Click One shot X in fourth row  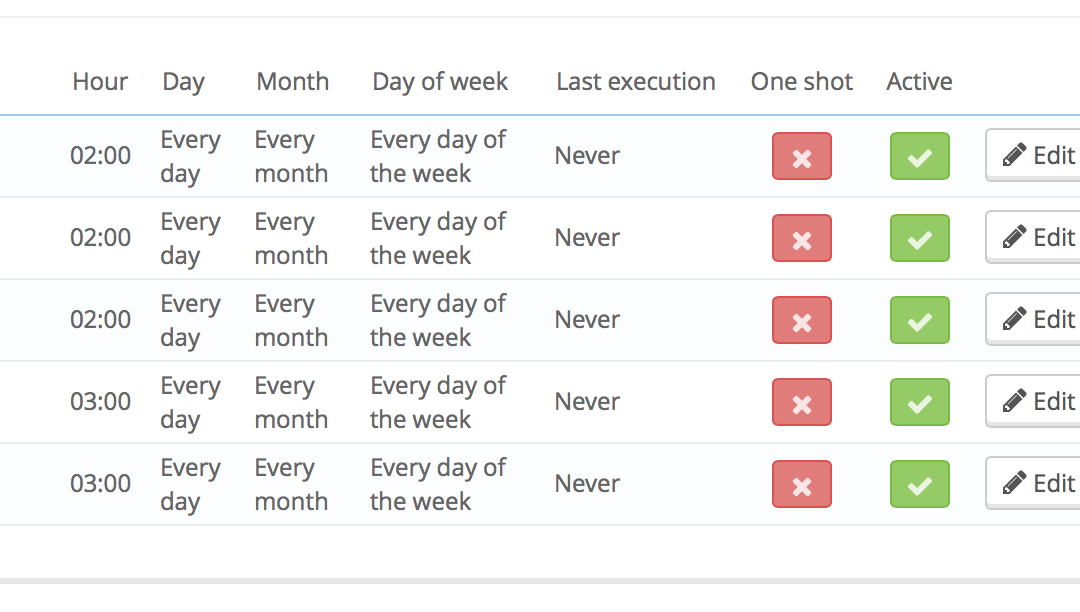801,402
